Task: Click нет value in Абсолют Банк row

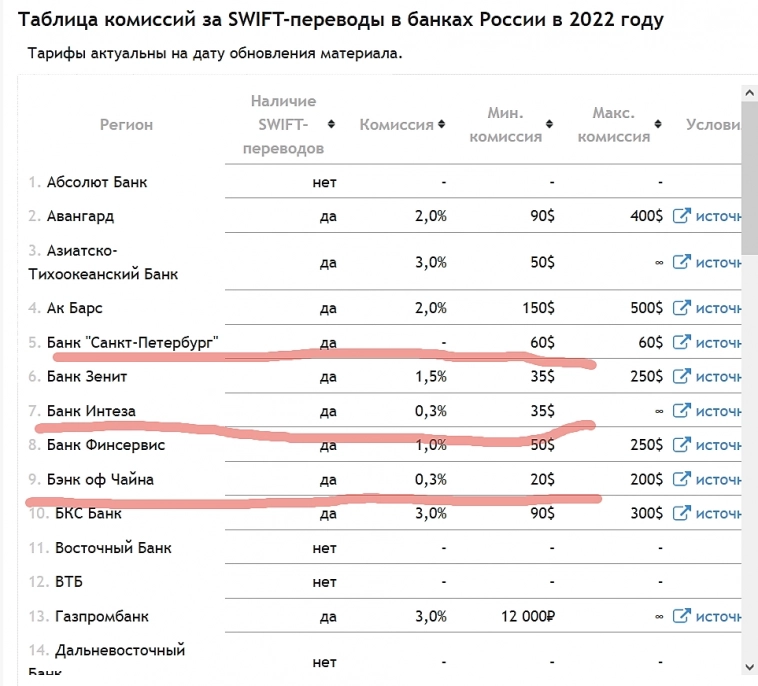Action: (324, 183)
